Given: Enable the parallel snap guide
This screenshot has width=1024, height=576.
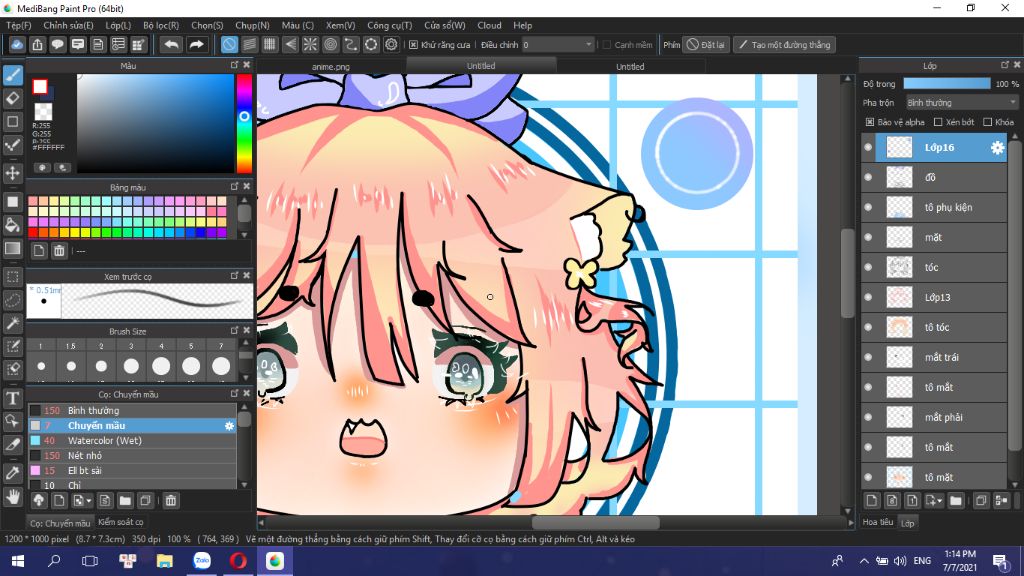Looking at the screenshot, I should (249, 44).
